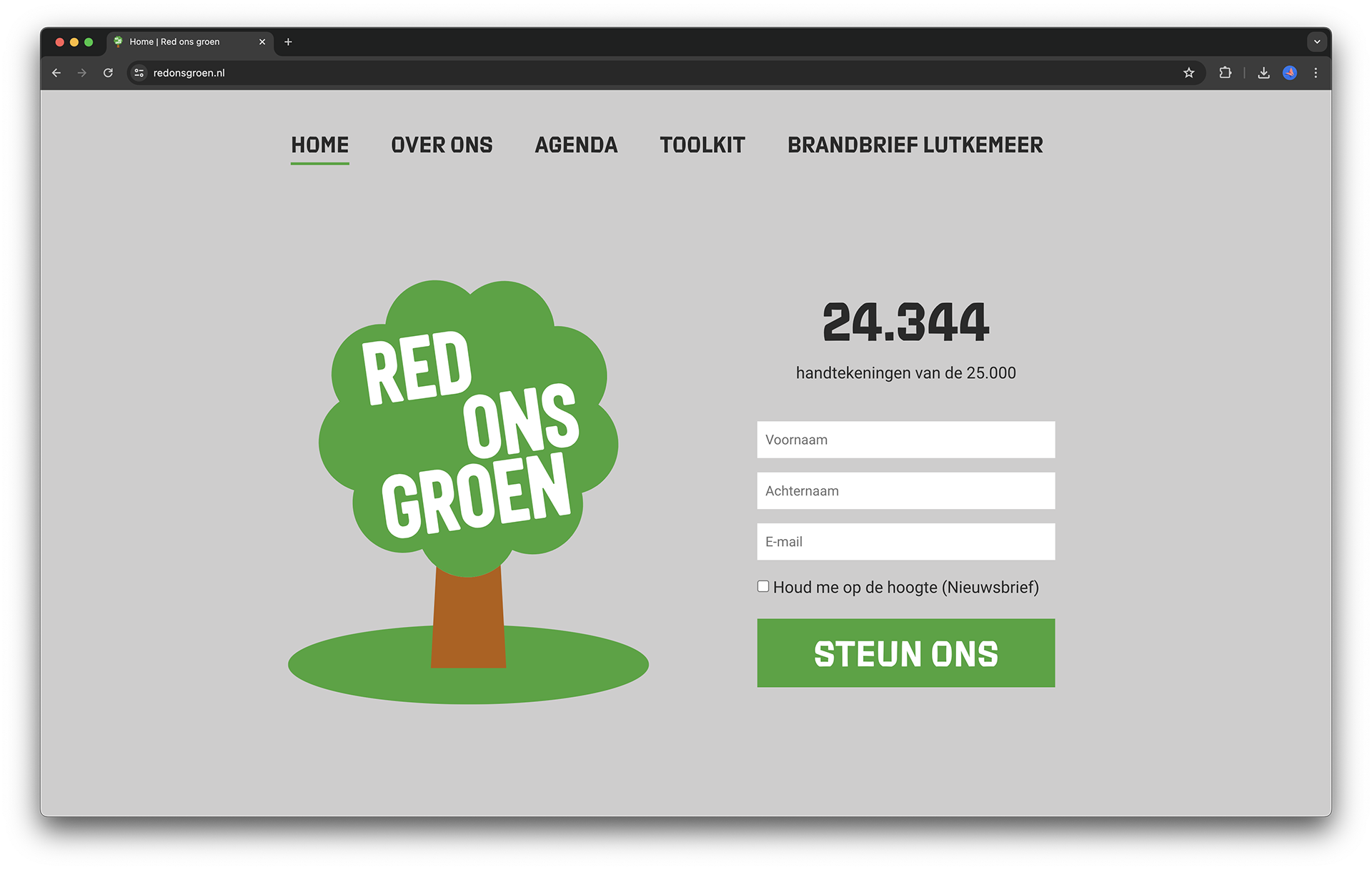Expand the tab search chevron
Viewport: 1372px width, 870px height.
(x=1316, y=42)
